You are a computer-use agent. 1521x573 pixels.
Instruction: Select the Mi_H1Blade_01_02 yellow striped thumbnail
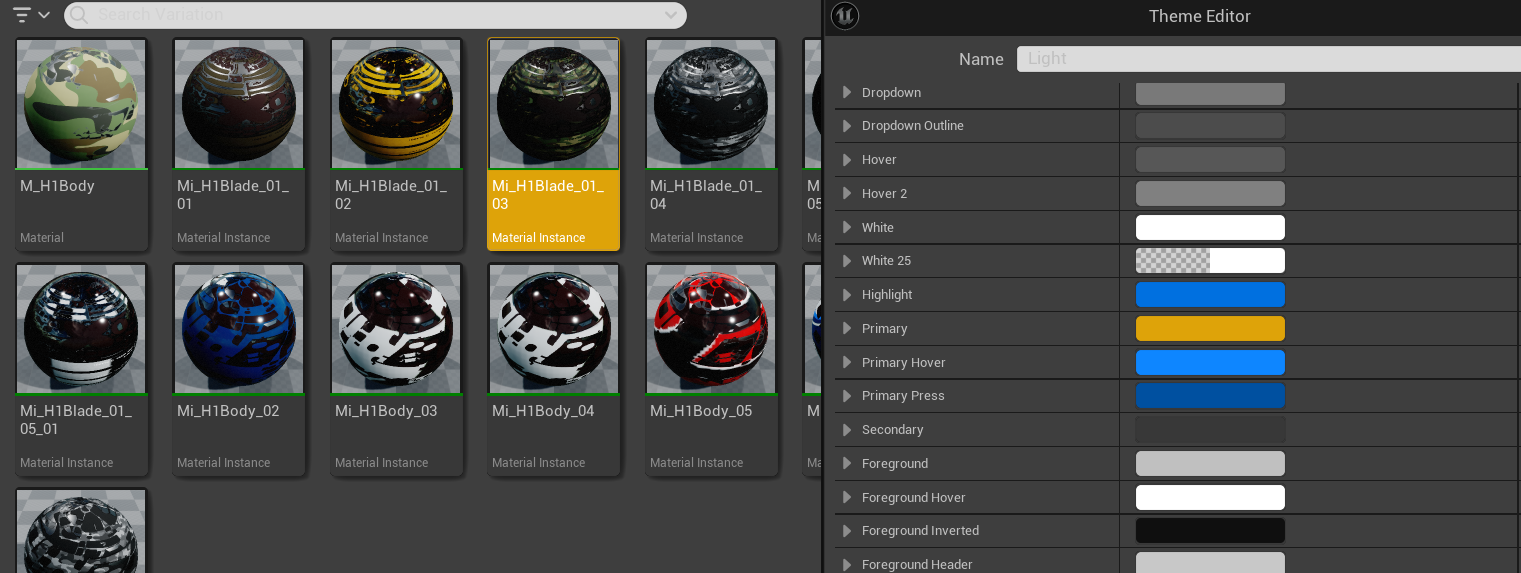(396, 104)
